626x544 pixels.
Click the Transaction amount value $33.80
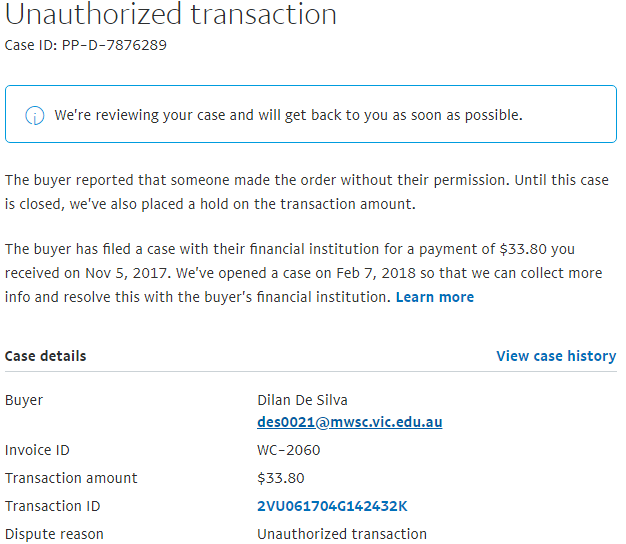(281, 478)
